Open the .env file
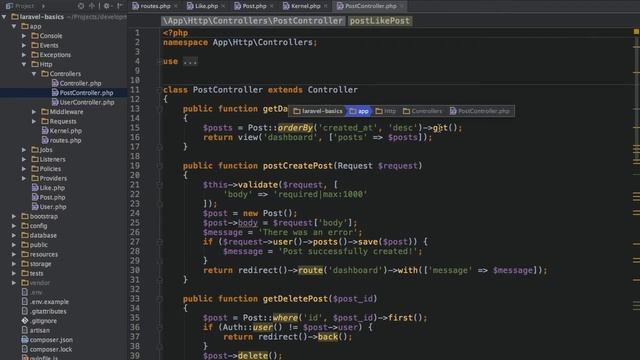The width and height of the screenshot is (640, 360). [x=31, y=292]
